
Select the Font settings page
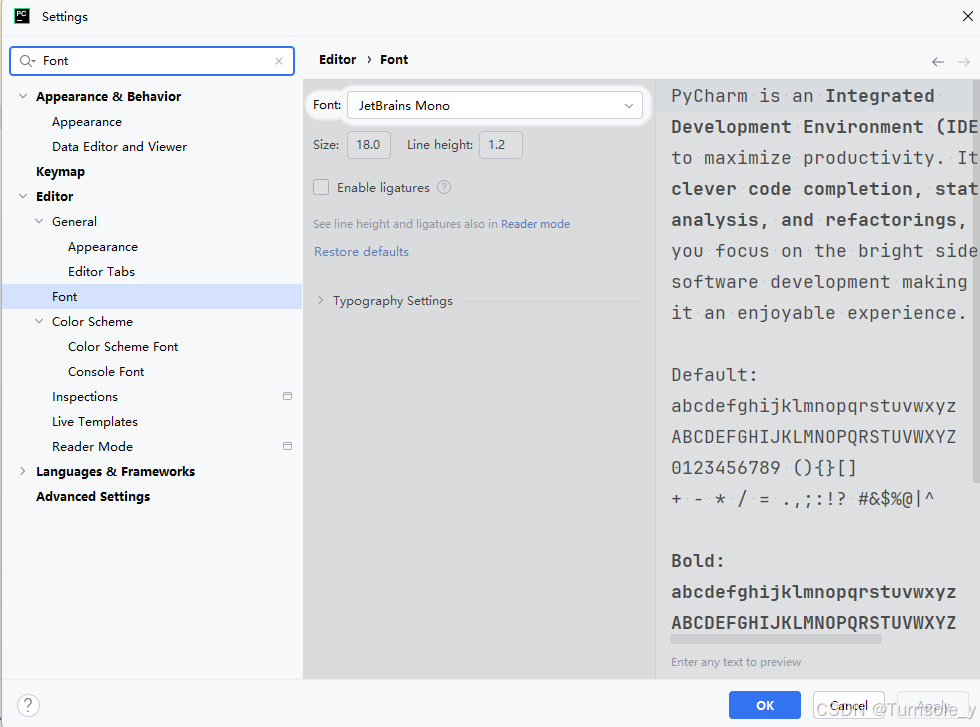tap(152, 296)
